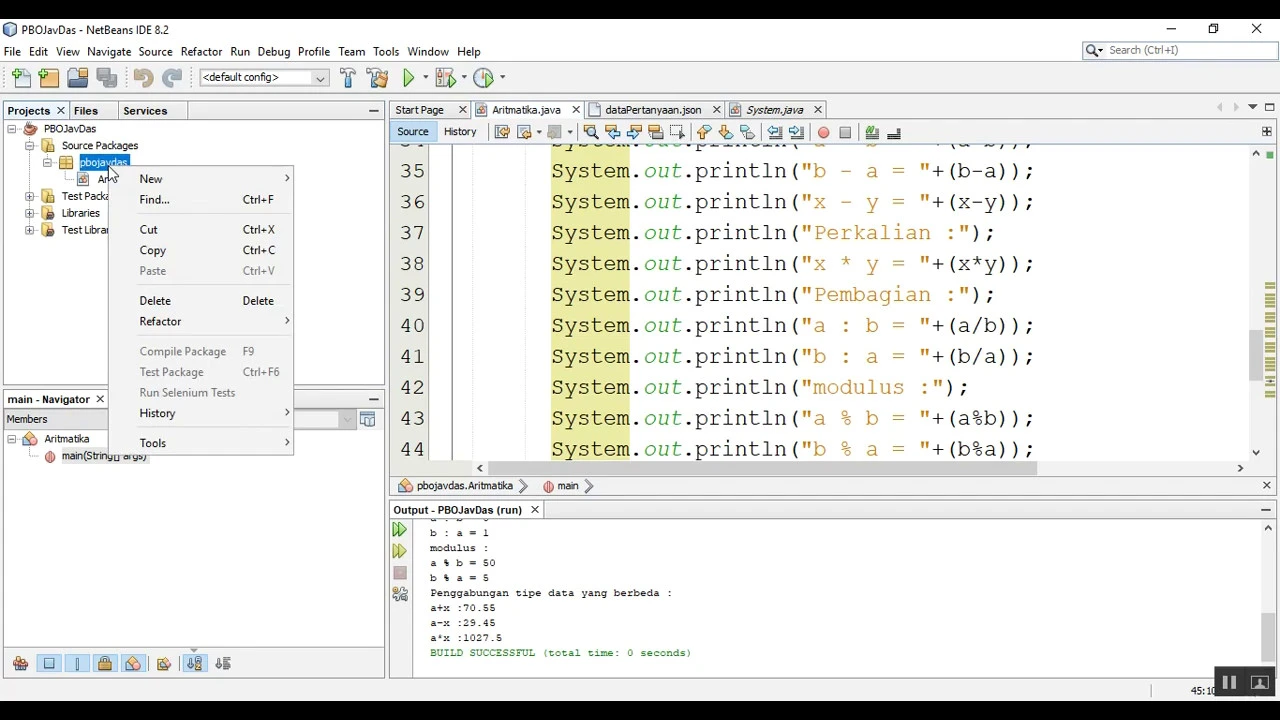Open the editor documents list dropdown arrow
Image resolution: width=1280 pixels, height=720 pixels.
pos(1252,107)
